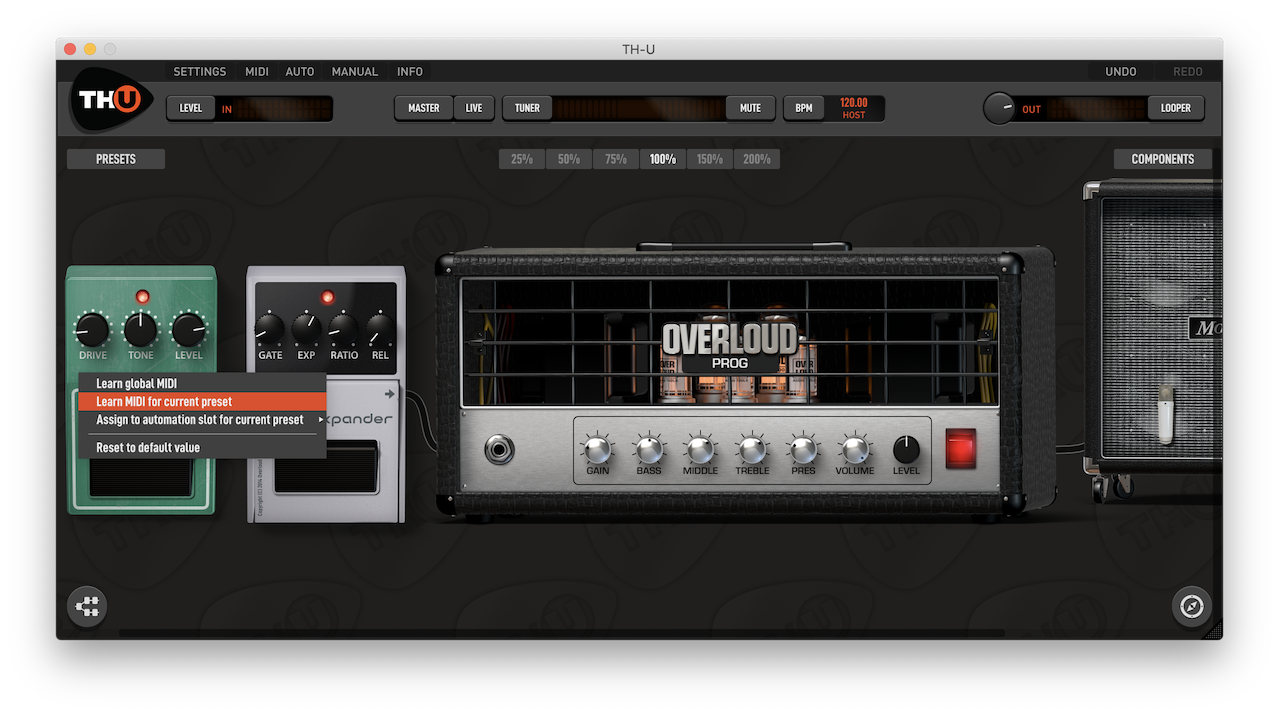The height and width of the screenshot is (714, 1279).
Task: Open the COMPONENTS panel
Action: coord(1163,159)
